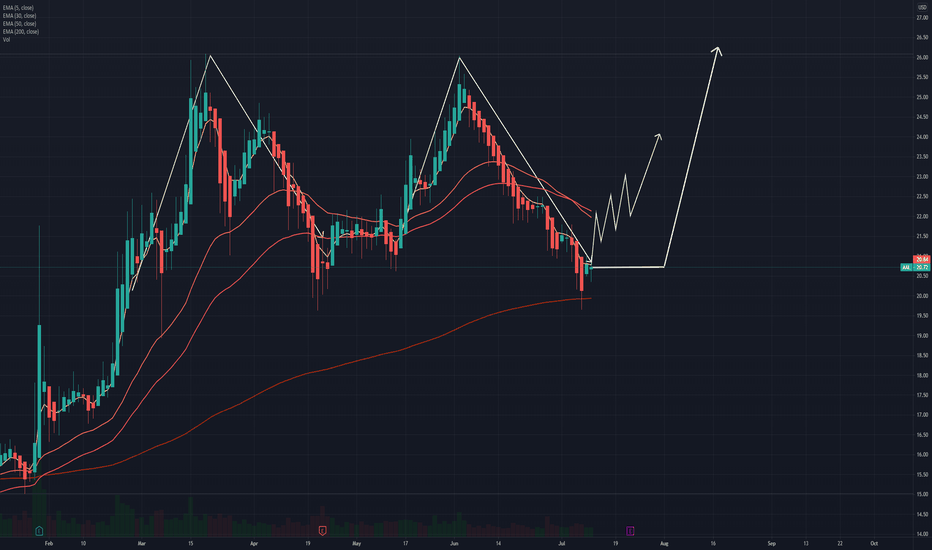Select the EMA (5, close) indicator legend
This screenshot has height=550, width=932.
click(18, 8)
